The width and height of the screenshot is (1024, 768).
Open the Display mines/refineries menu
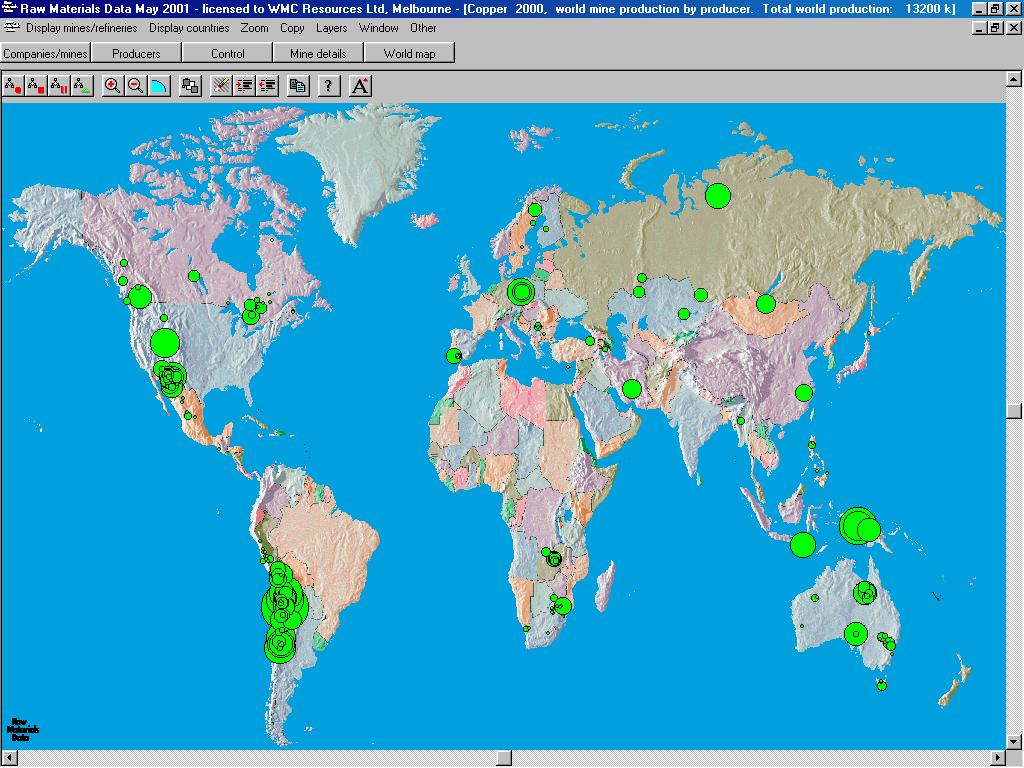pyautogui.click(x=82, y=28)
